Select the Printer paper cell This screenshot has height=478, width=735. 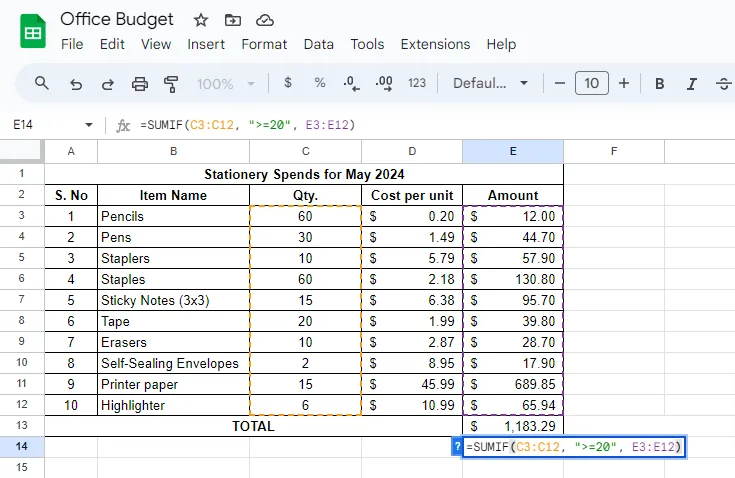173,384
